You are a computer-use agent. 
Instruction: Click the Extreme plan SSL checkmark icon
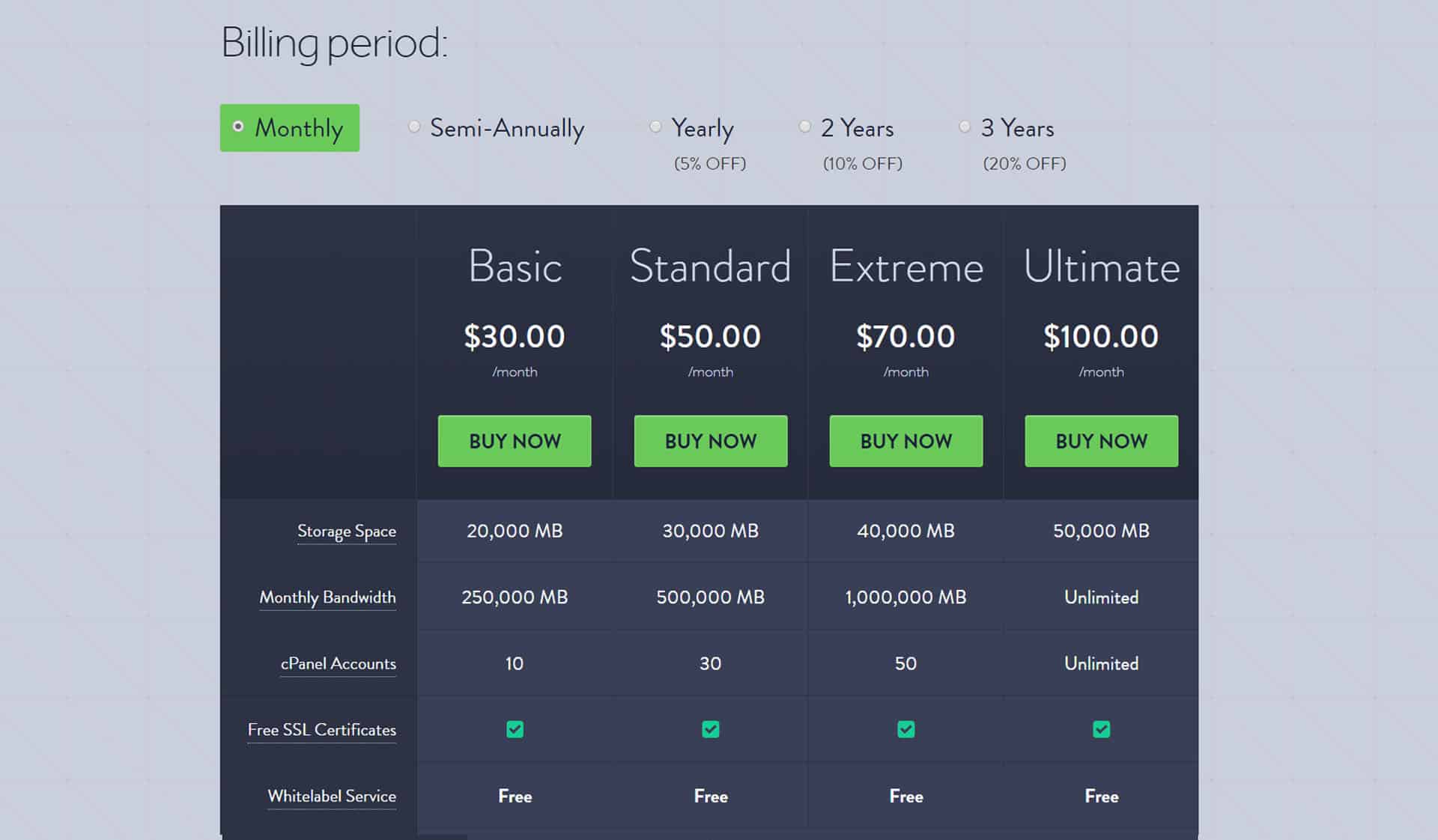pos(906,729)
